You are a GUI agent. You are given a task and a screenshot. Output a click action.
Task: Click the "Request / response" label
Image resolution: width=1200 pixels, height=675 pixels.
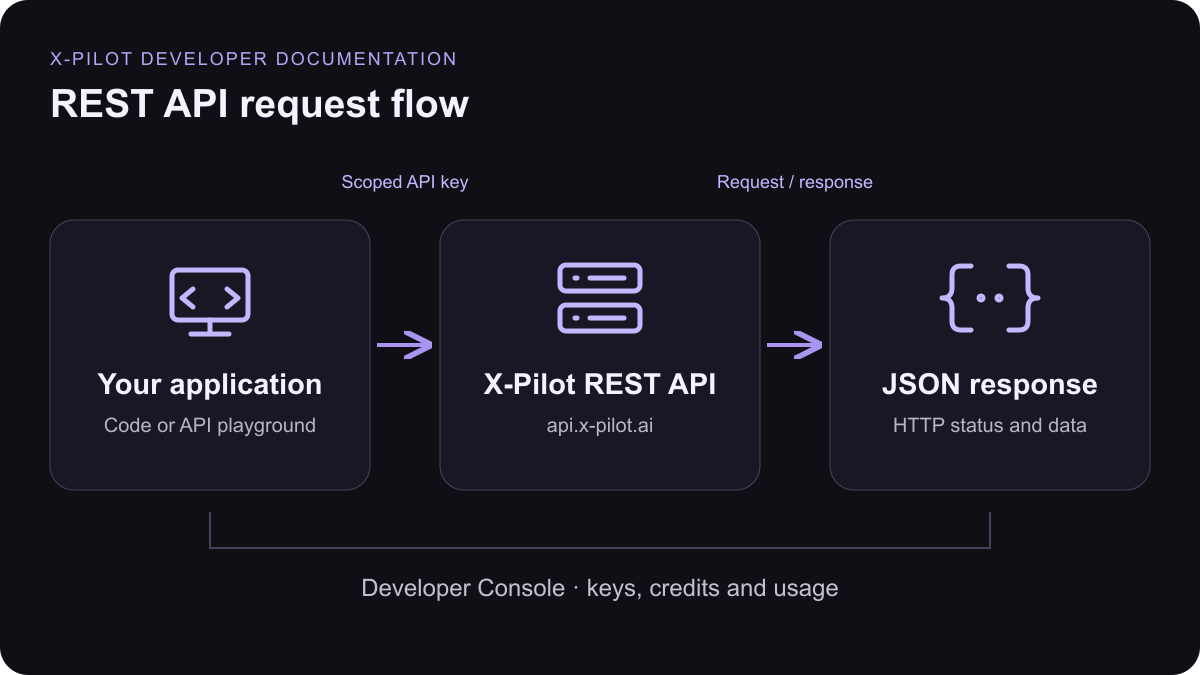tap(795, 182)
